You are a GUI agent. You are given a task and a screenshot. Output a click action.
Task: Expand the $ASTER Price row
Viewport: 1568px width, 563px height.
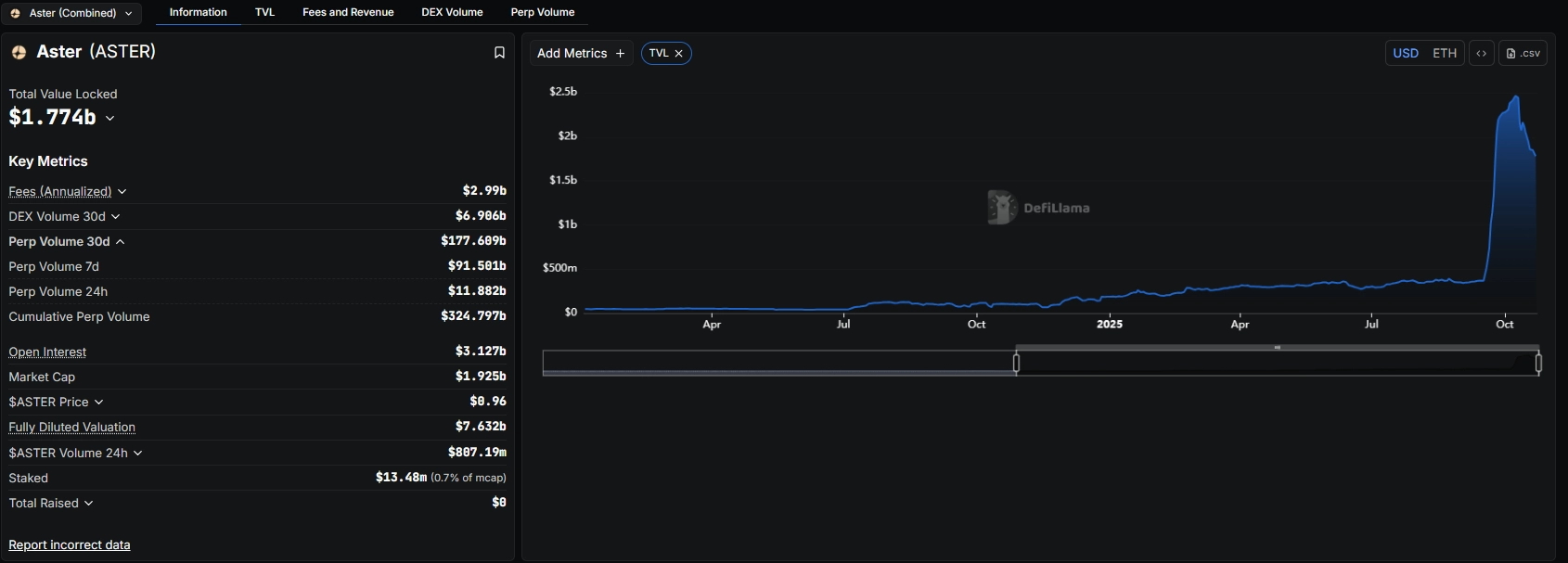[99, 403]
